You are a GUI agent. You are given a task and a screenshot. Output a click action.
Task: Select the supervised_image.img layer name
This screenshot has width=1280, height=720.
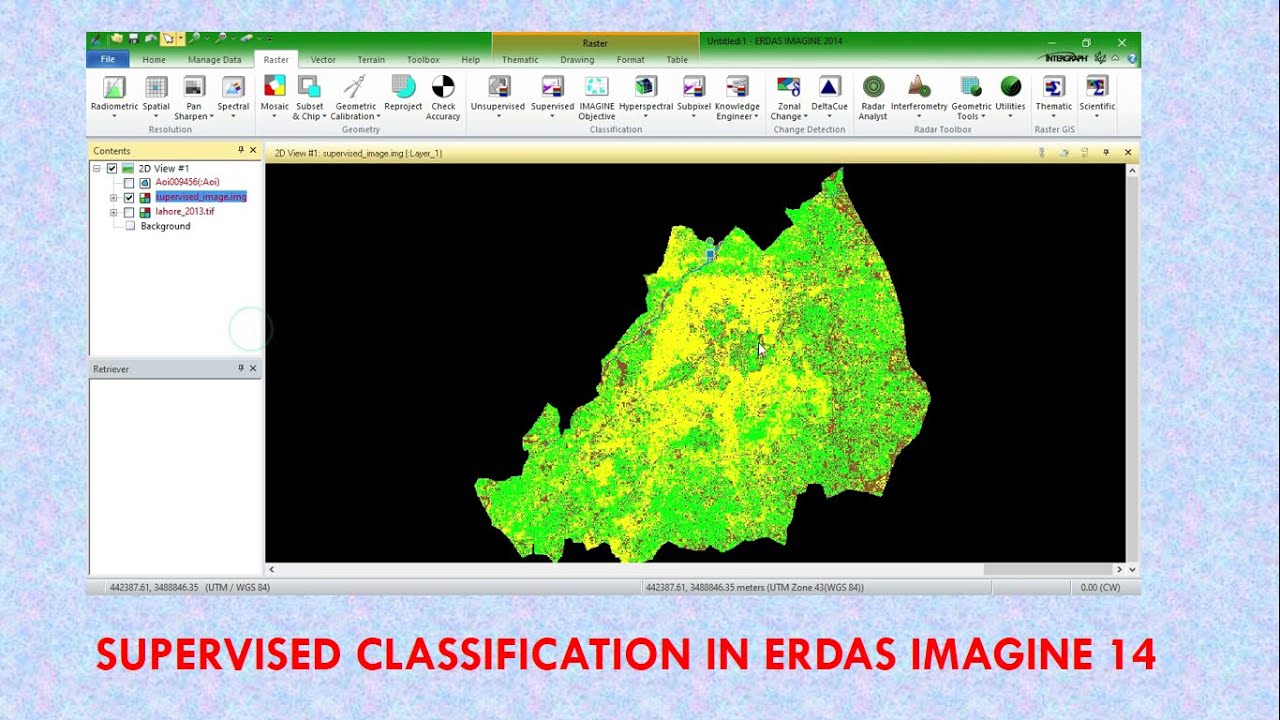coord(200,197)
